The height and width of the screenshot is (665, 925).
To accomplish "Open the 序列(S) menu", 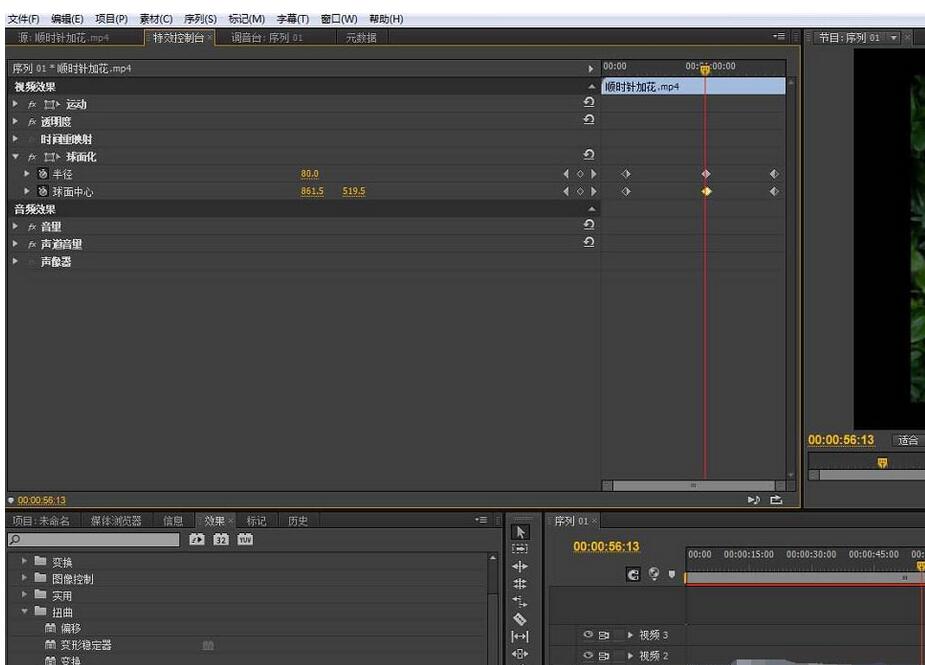I will point(200,19).
